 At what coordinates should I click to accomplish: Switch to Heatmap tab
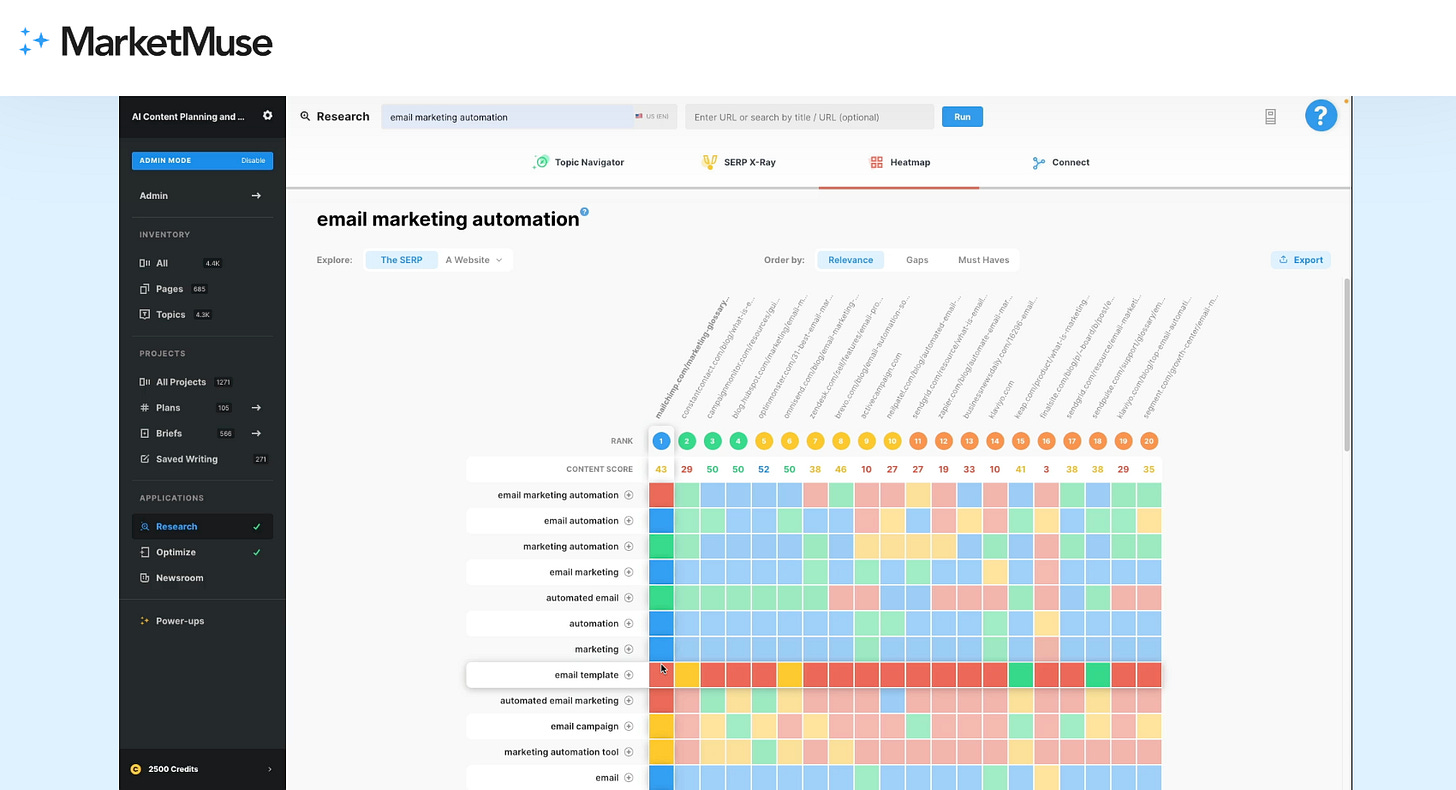[x=900, y=162]
